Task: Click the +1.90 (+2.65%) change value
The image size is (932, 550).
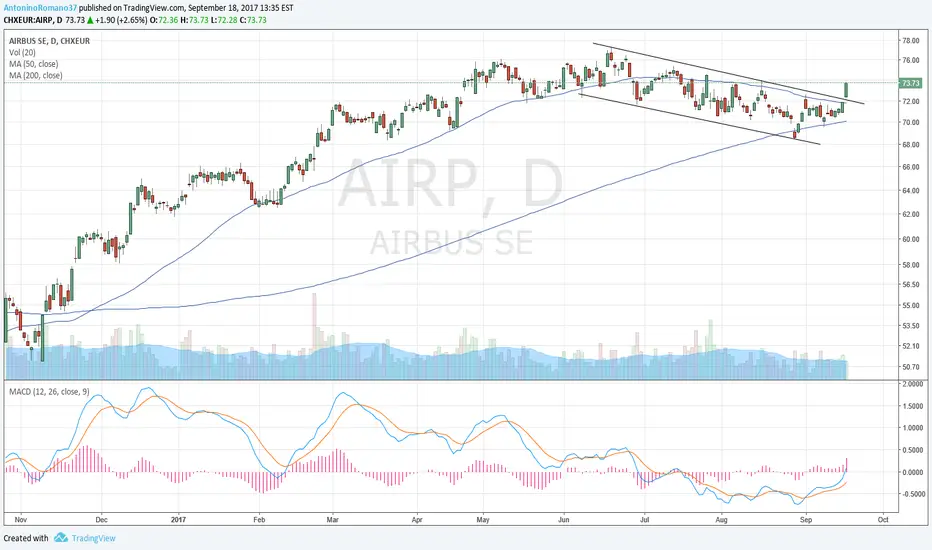Action: [x=121, y=20]
